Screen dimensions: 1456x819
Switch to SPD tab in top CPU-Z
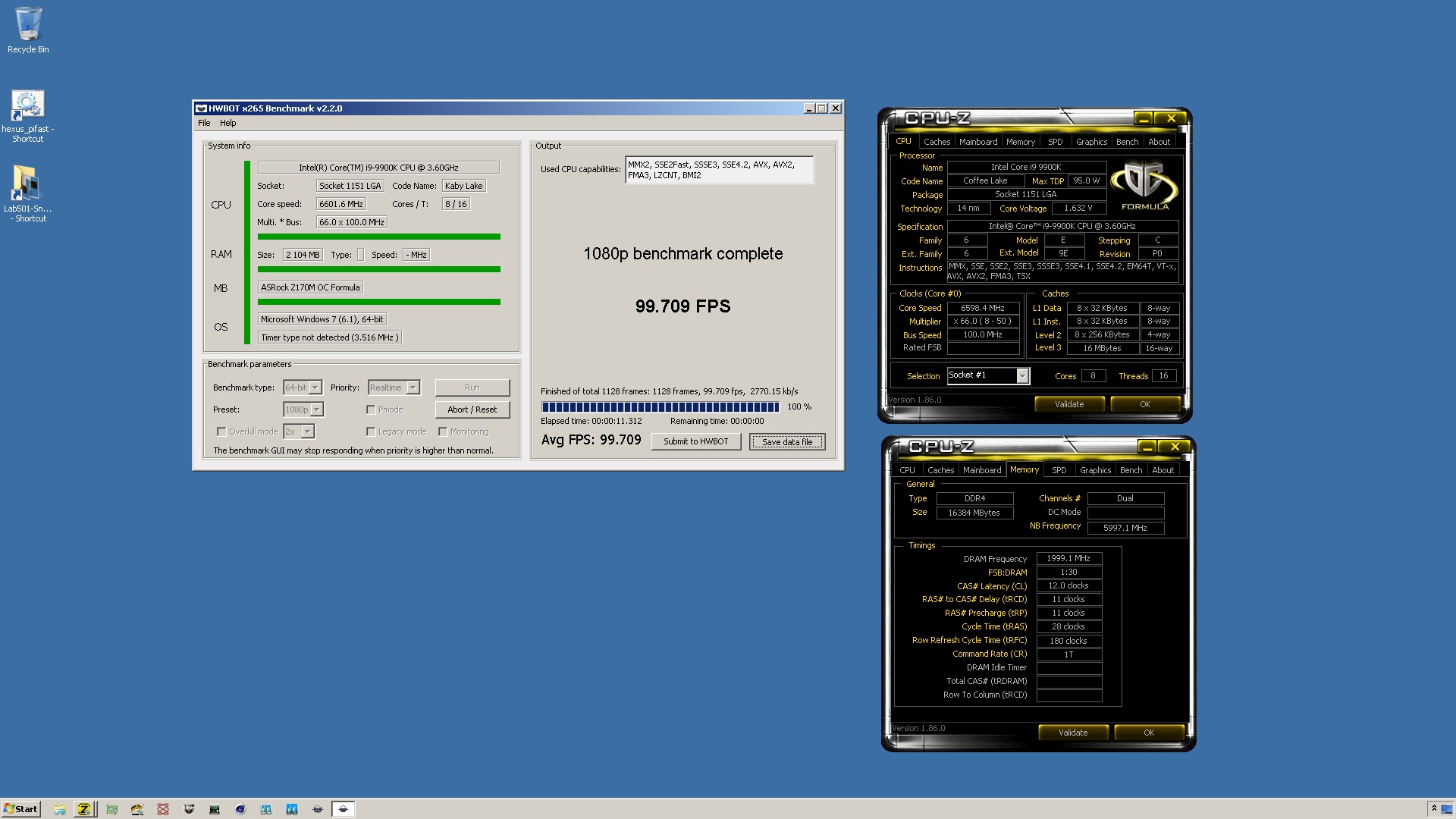click(x=1056, y=142)
